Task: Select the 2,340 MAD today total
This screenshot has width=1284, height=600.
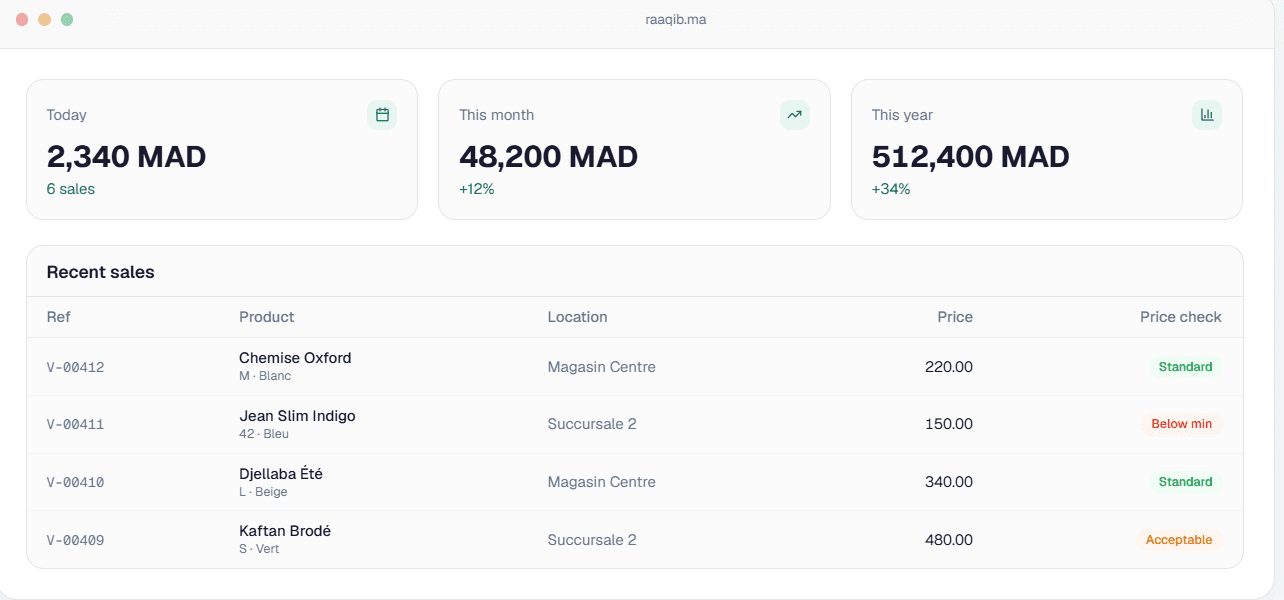Action: click(x=126, y=157)
